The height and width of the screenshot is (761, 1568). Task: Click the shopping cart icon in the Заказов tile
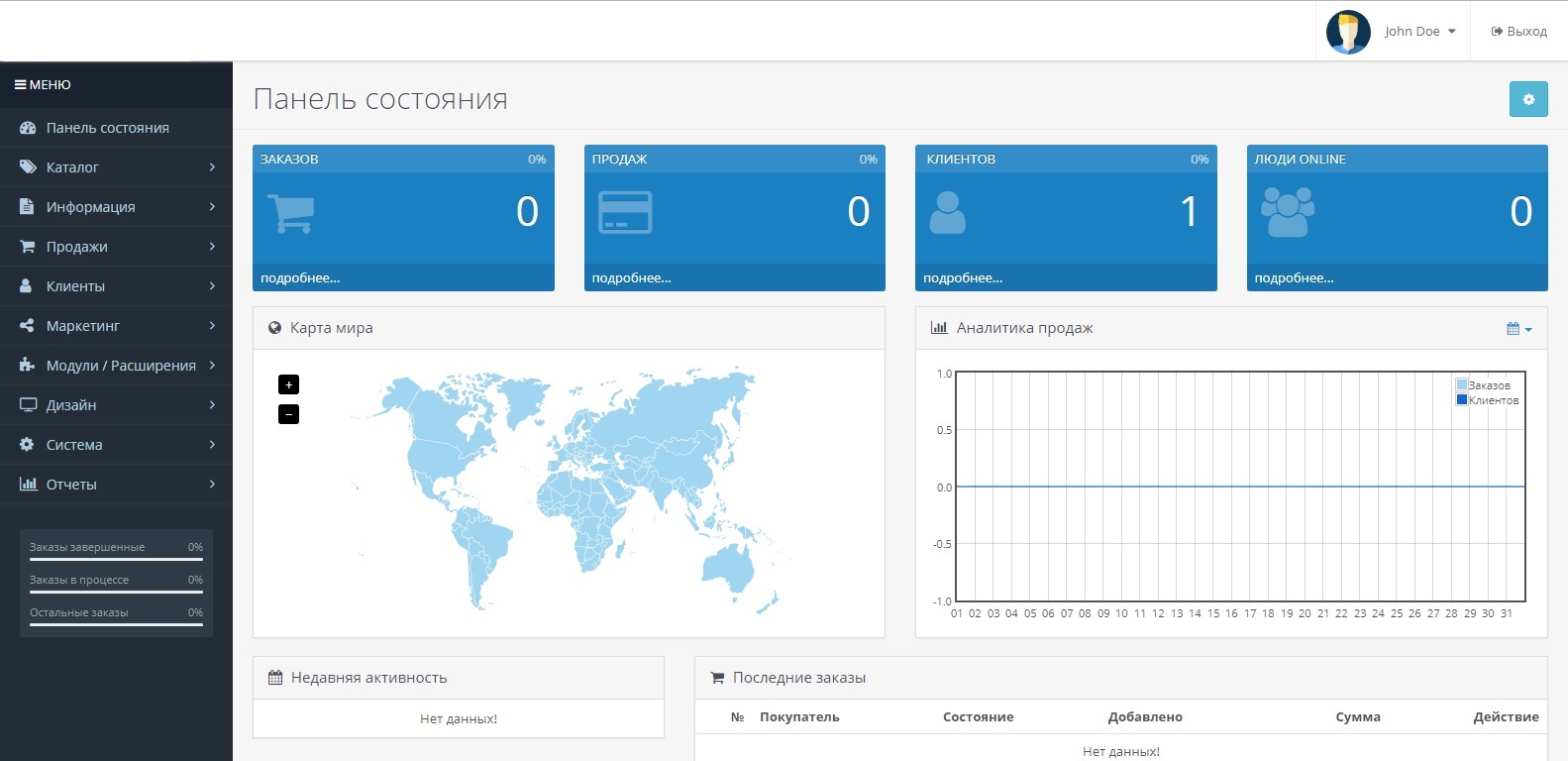290,212
